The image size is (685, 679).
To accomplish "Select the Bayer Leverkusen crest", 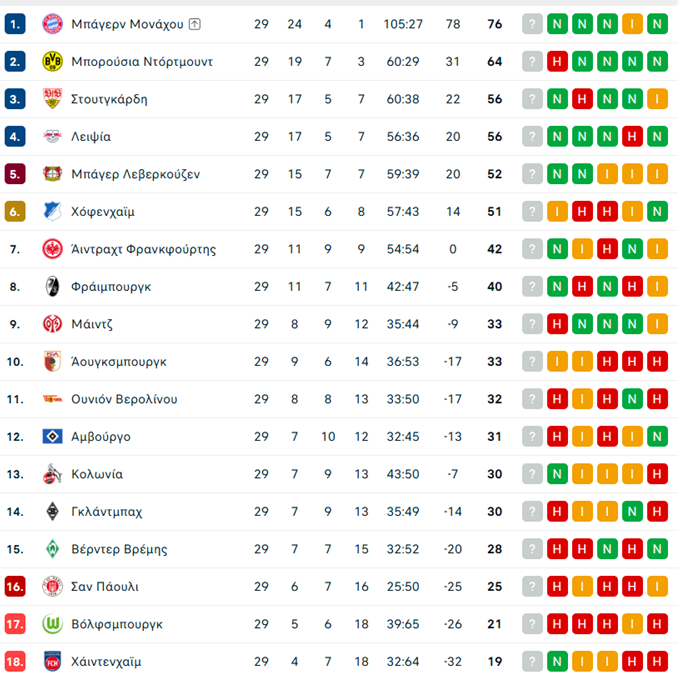I will click(52, 174).
